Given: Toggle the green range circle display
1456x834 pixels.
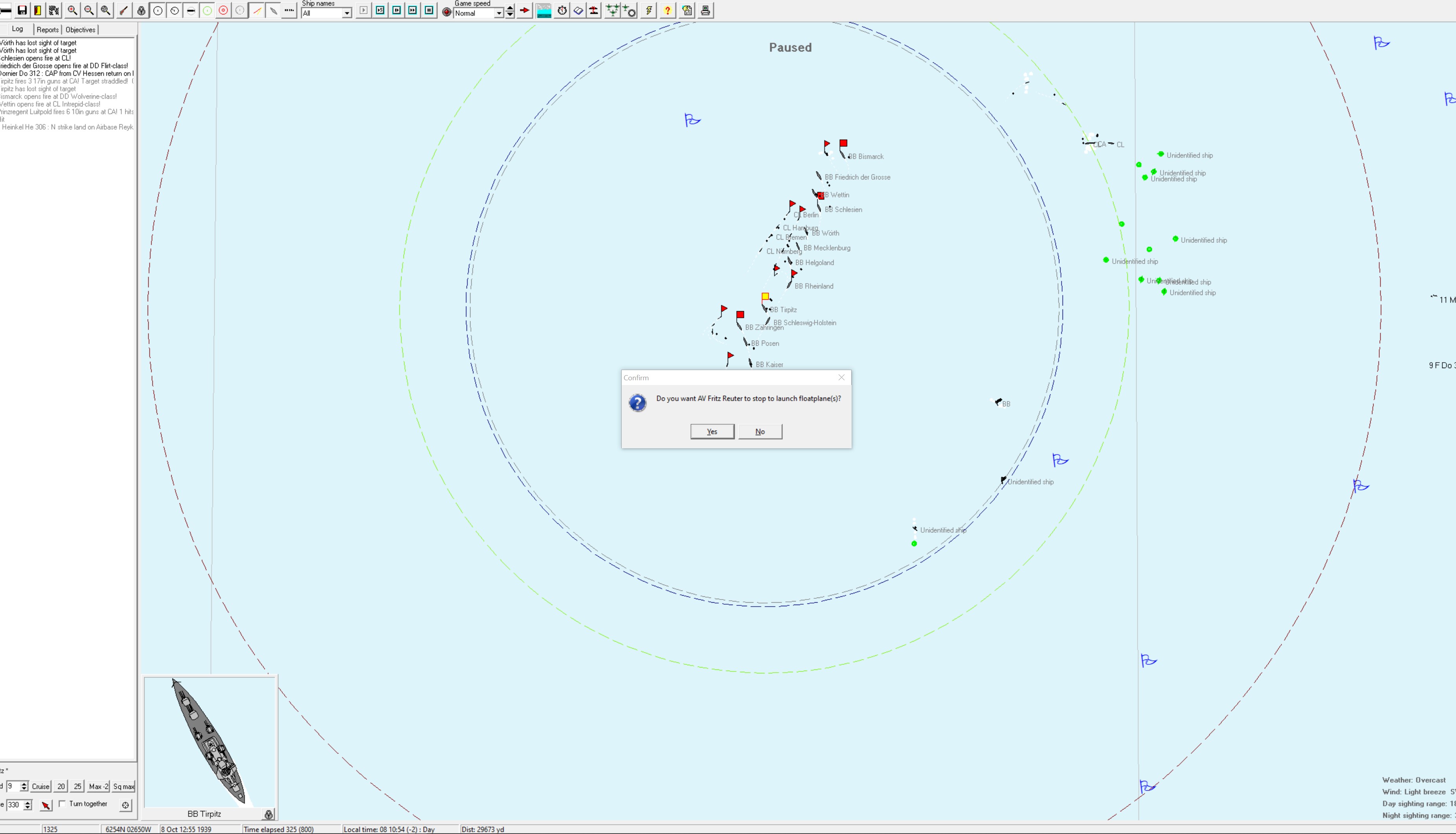Looking at the screenshot, I should pos(207,10).
